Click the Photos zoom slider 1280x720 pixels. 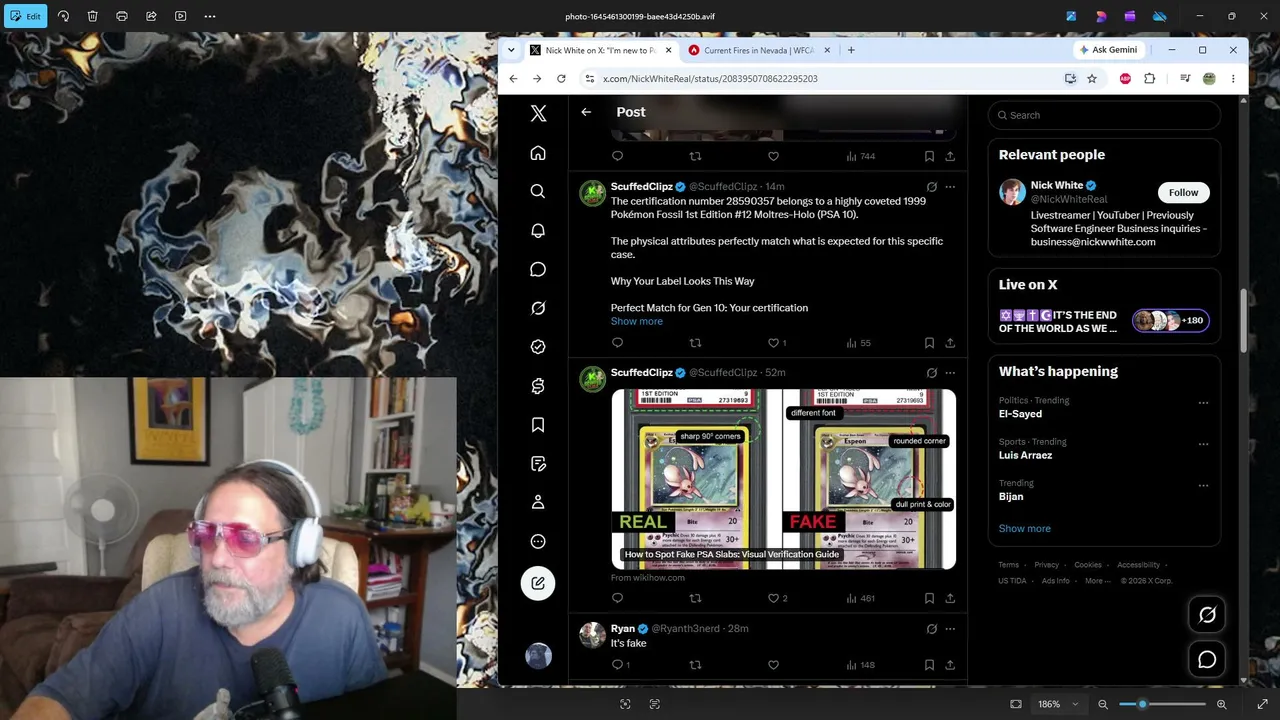1163,704
